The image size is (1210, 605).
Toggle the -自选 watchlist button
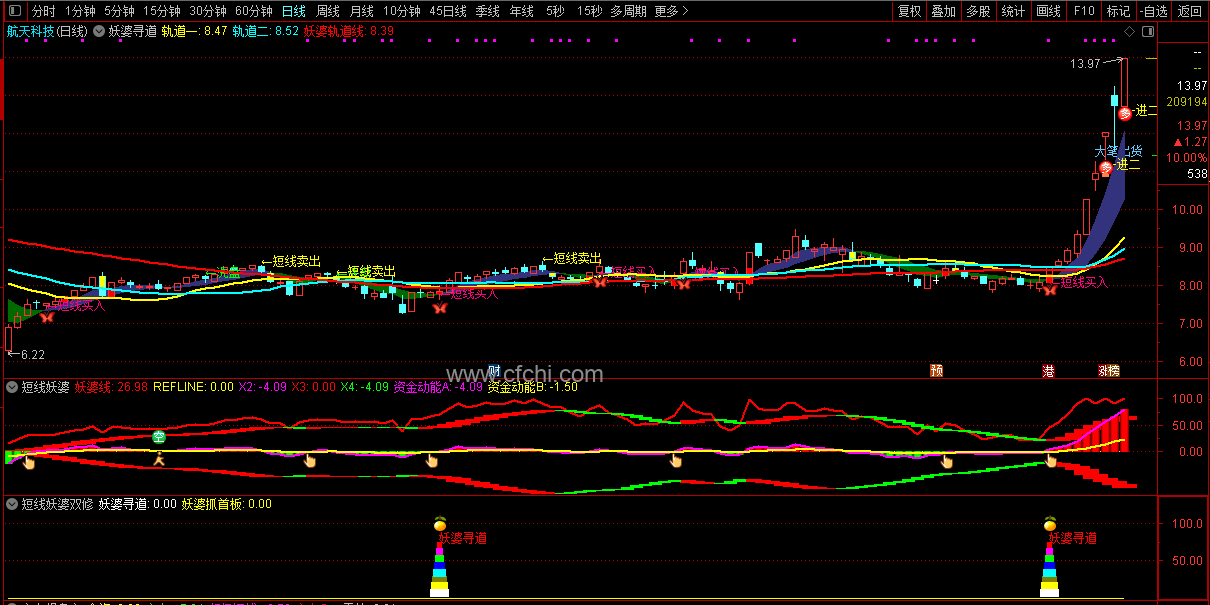click(1153, 11)
